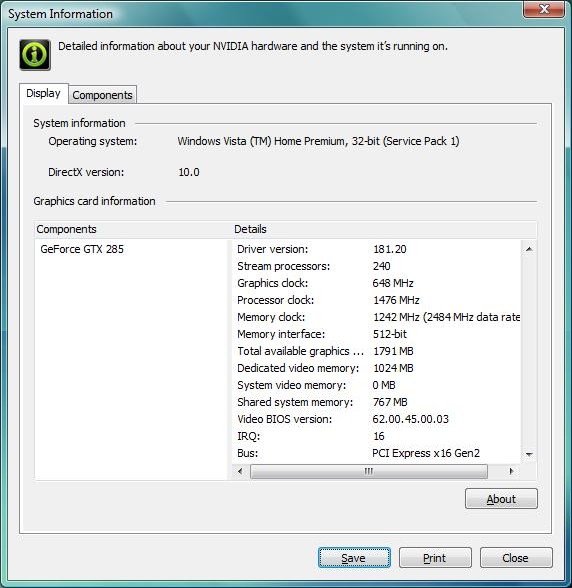Click the horizontal scrollbar thumb

(369, 471)
